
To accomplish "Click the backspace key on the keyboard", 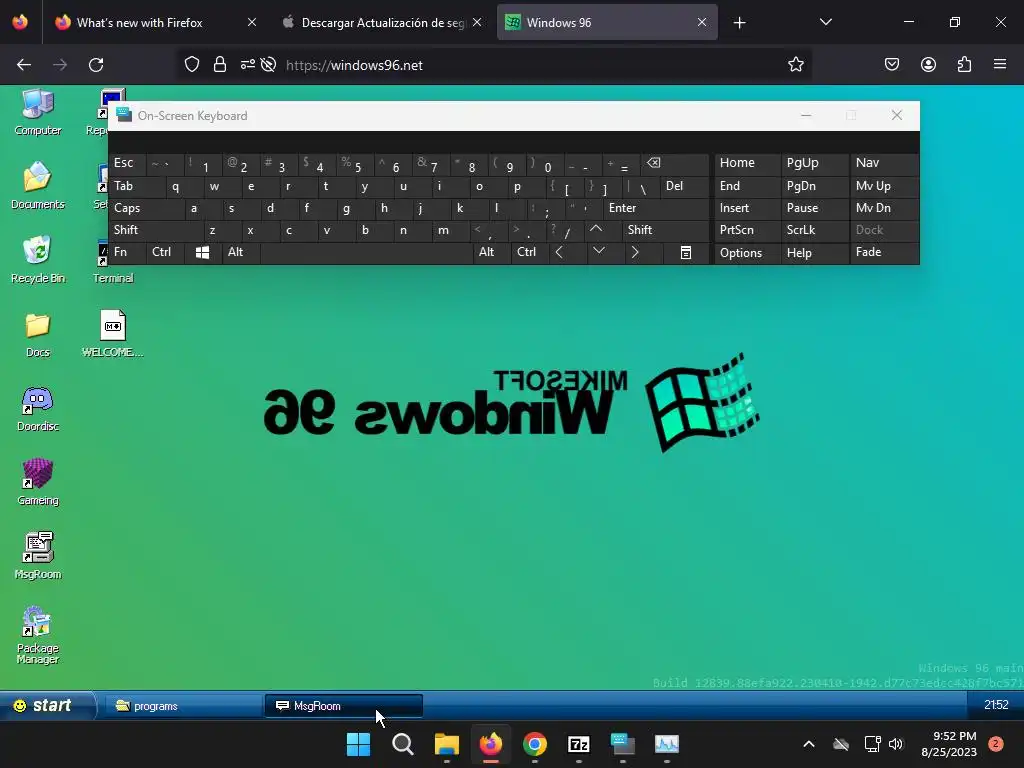I will click(x=675, y=163).
